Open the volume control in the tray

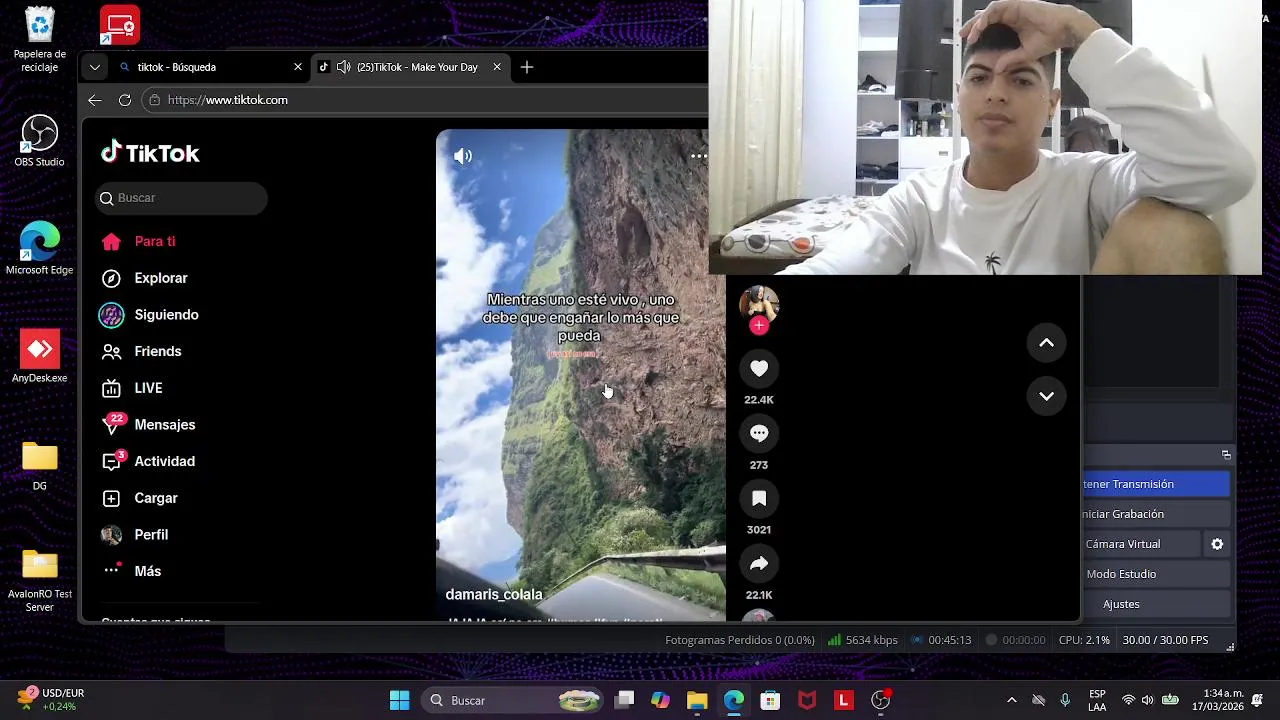click(x=1147, y=700)
